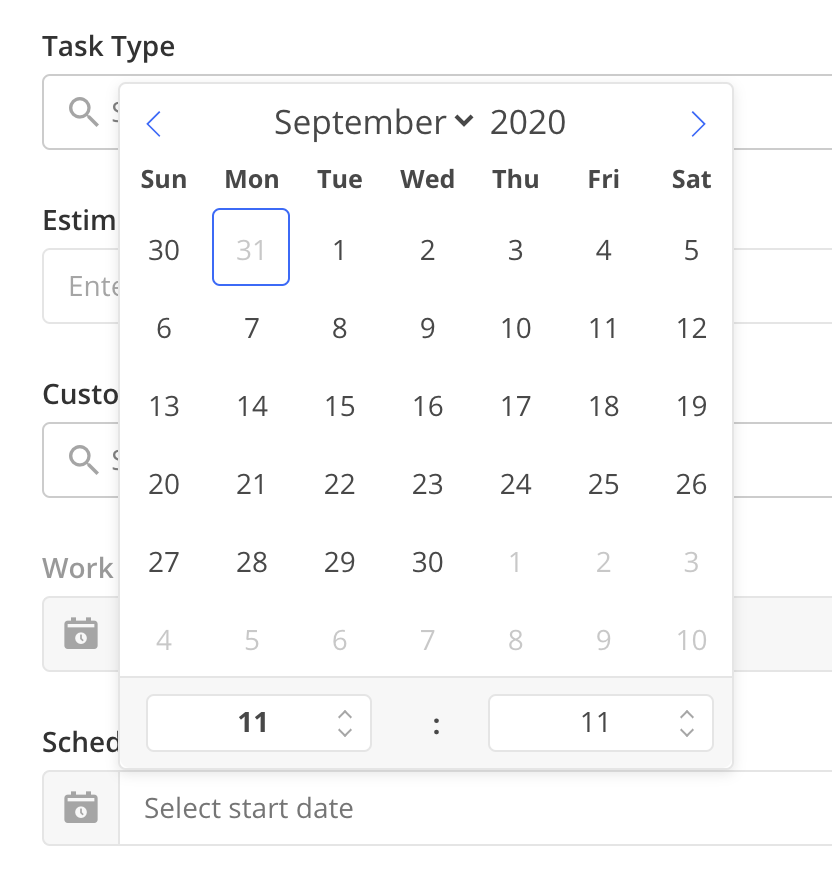Viewport: 832px width, 882px height.
Task: Select October 10 in the last row
Action: pyautogui.click(x=691, y=640)
